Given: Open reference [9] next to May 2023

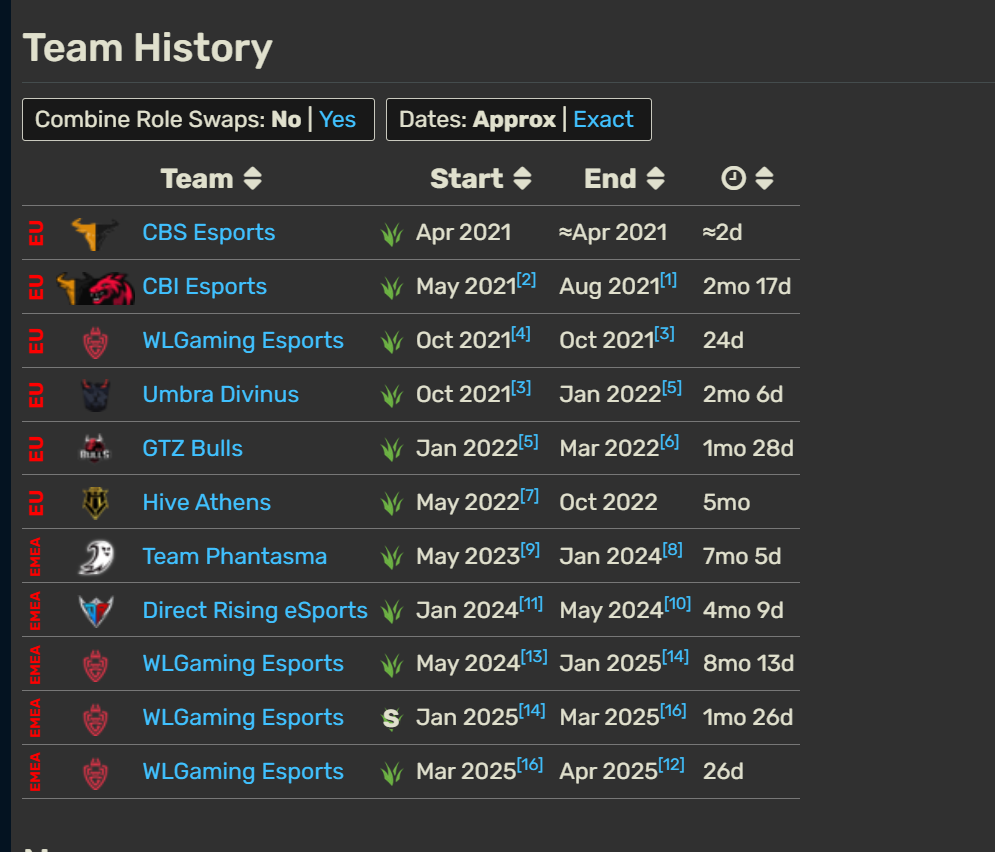Looking at the screenshot, I should [530, 549].
